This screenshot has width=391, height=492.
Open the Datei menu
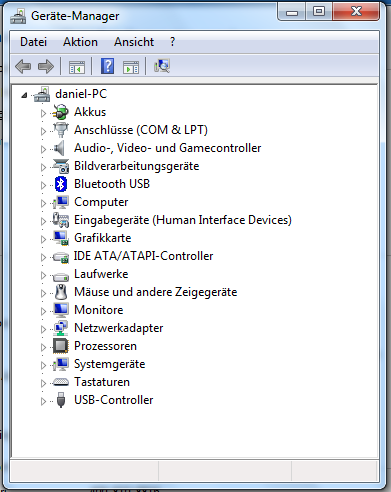(33, 42)
